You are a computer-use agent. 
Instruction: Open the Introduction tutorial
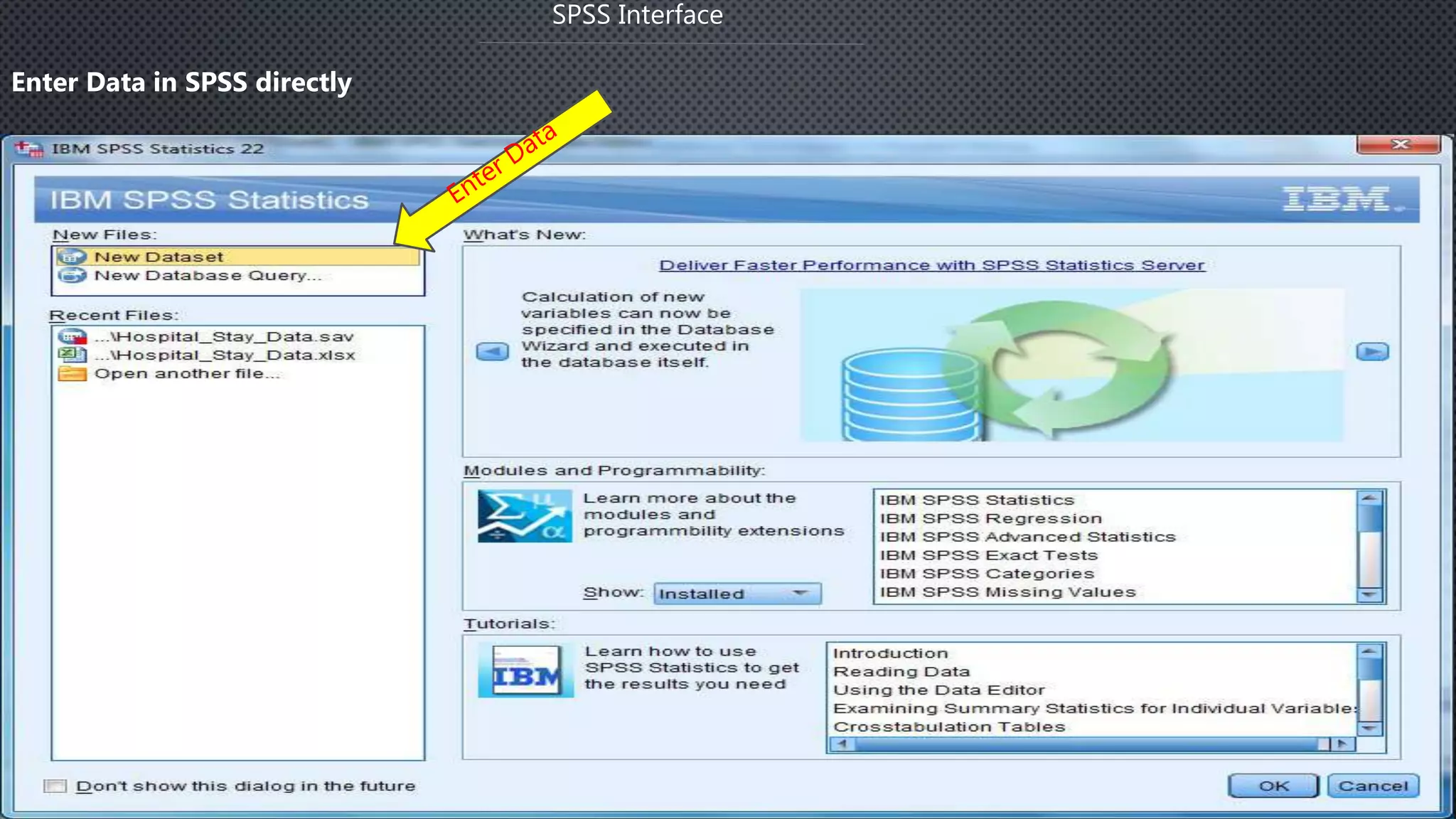(x=890, y=653)
